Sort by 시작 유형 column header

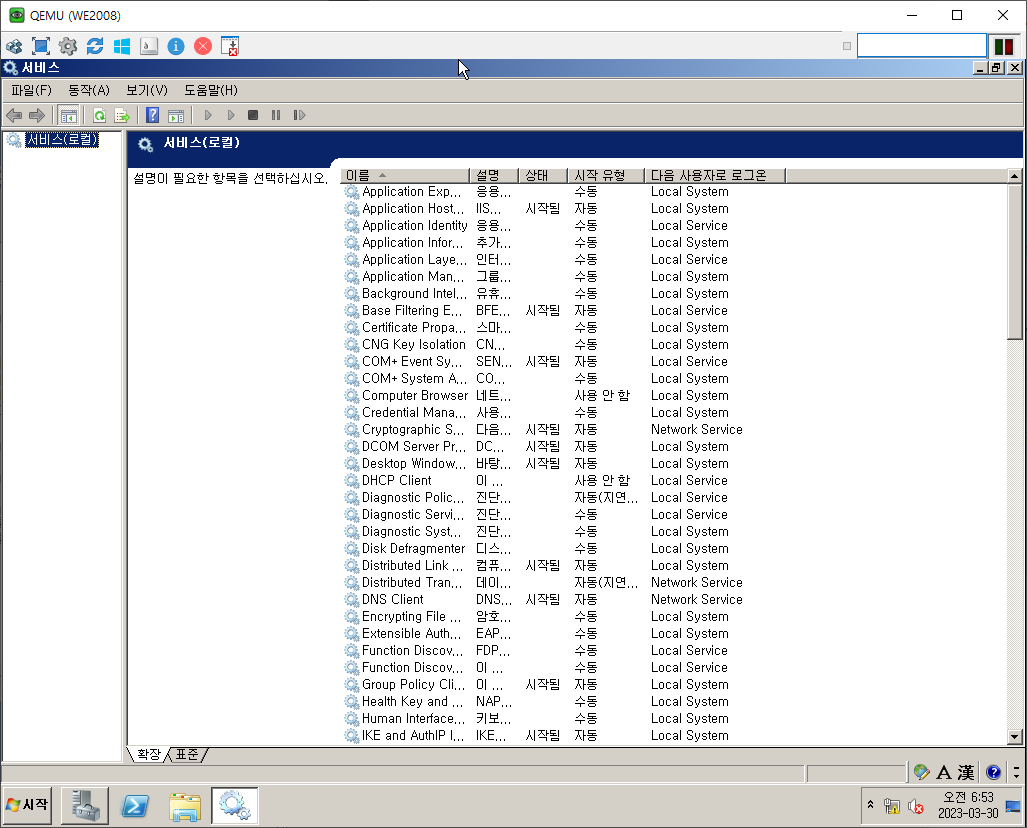point(606,176)
